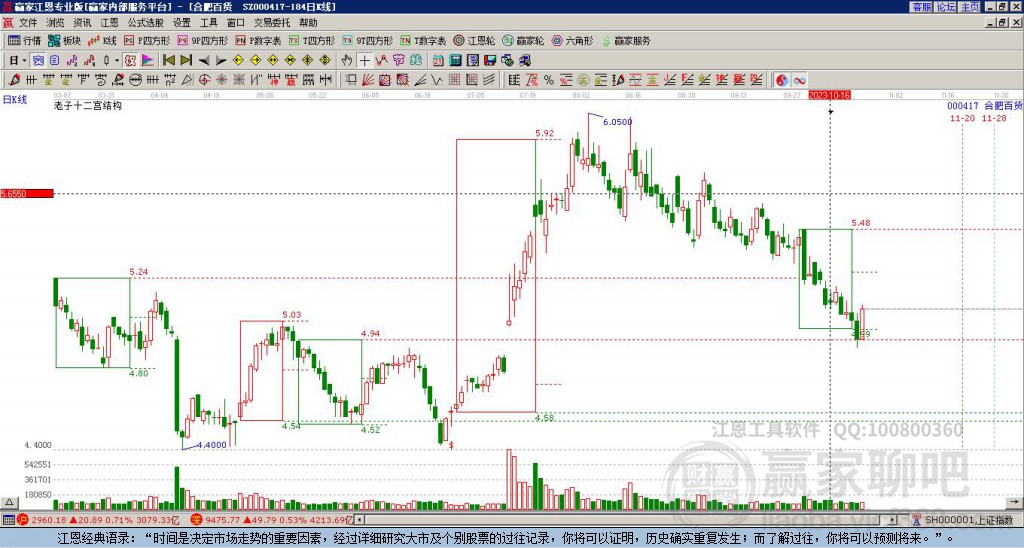
Task: Open the calculator icon
Action: (x=455, y=61)
